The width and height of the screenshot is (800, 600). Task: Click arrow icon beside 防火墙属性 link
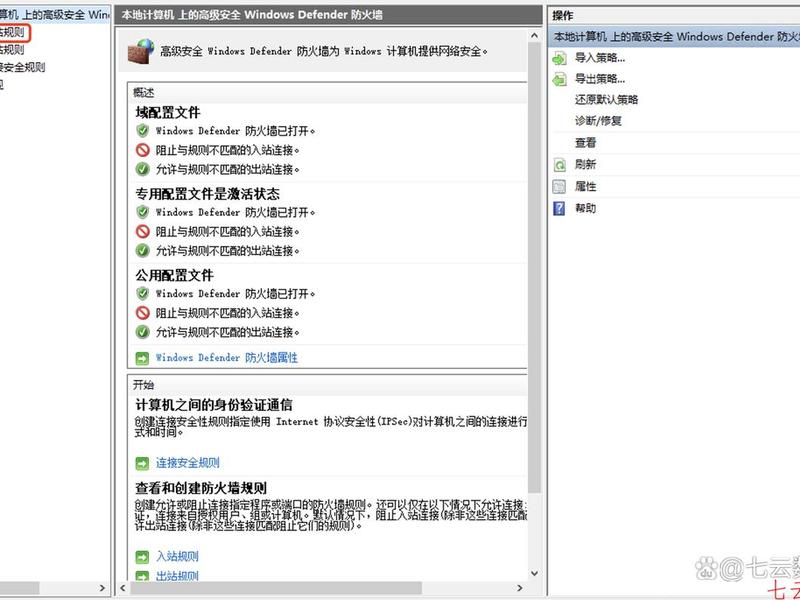pyautogui.click(x=142, y=358)
